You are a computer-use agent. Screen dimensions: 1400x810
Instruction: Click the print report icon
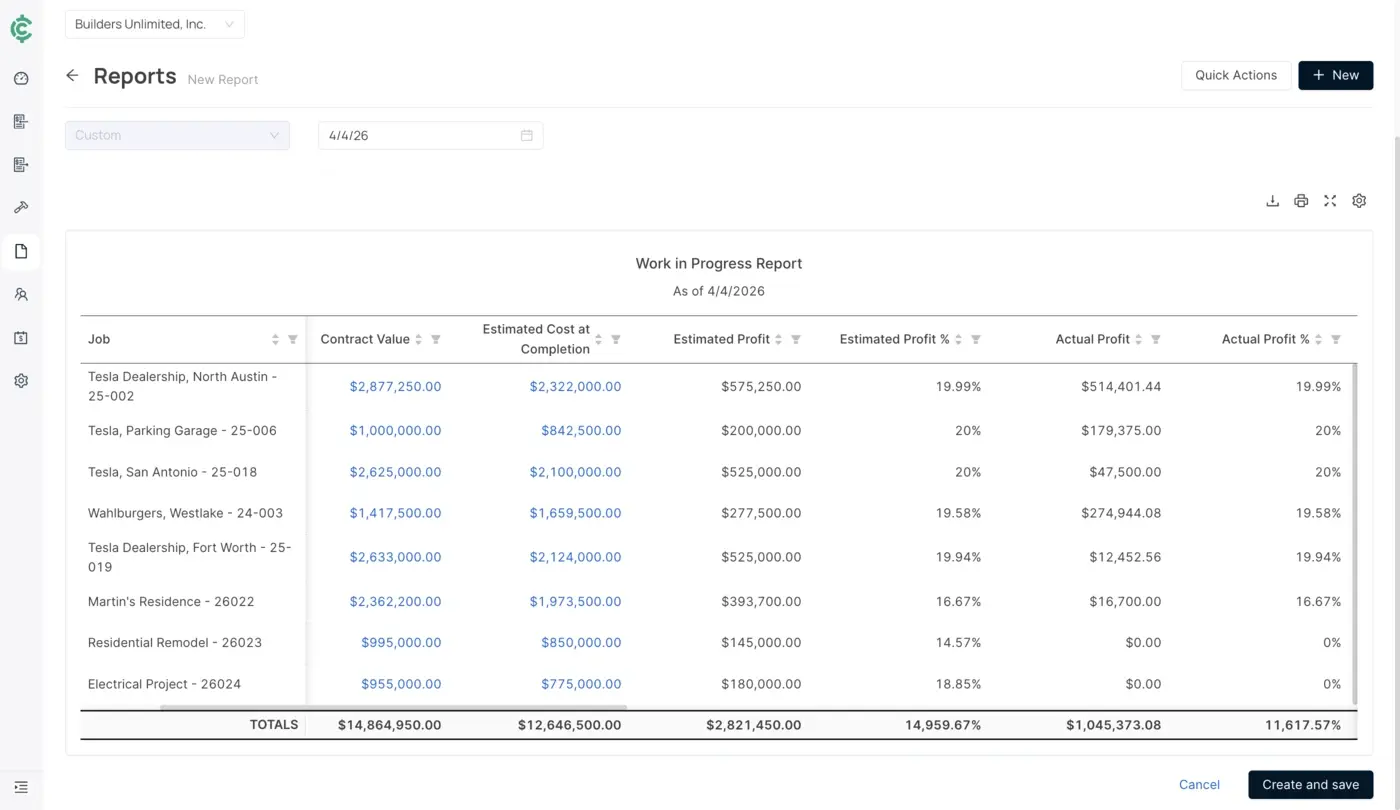(x=1301, y=201)
